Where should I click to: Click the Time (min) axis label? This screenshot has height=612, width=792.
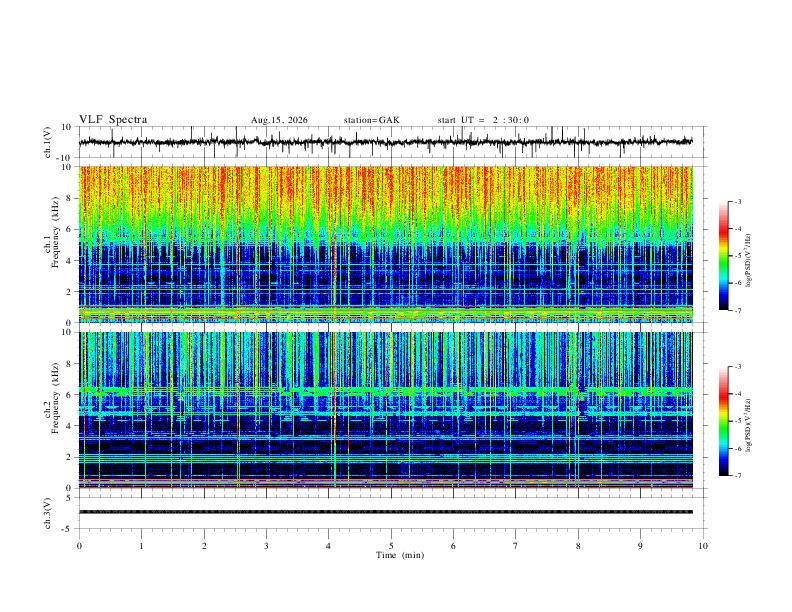click(400, 555)
